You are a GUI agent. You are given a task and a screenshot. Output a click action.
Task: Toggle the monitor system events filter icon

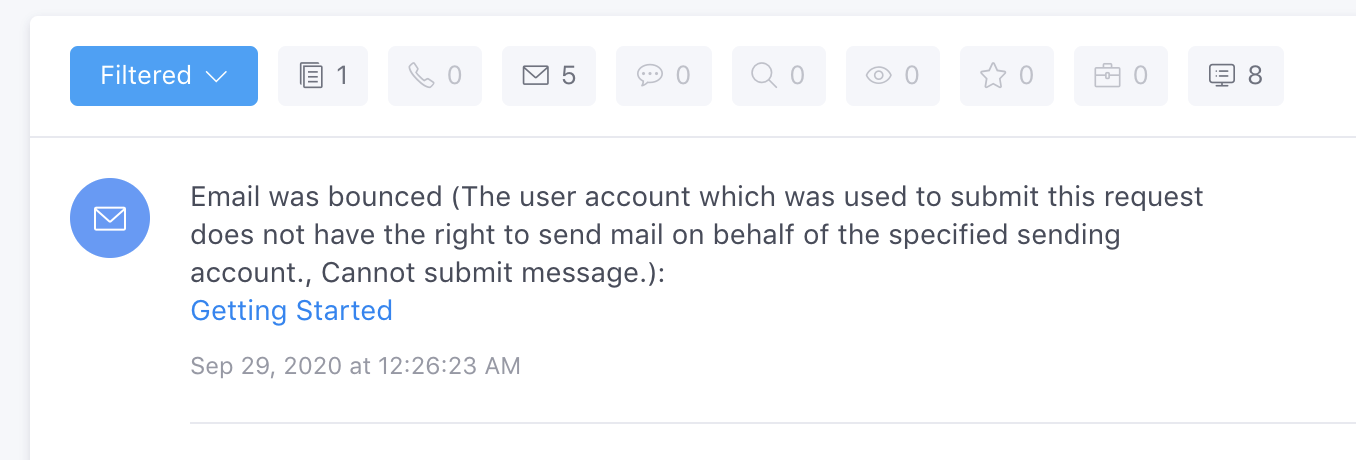point(1222,76)
